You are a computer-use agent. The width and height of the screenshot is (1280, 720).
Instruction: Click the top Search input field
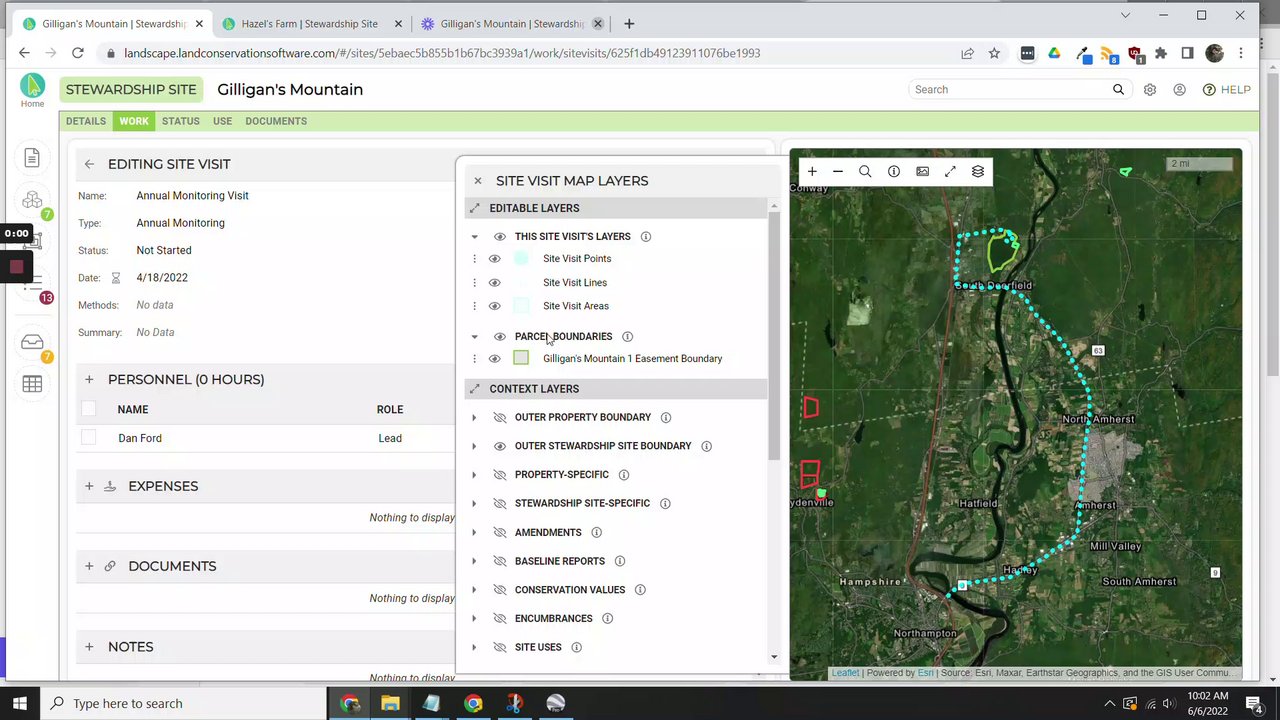click(1010, 90)
